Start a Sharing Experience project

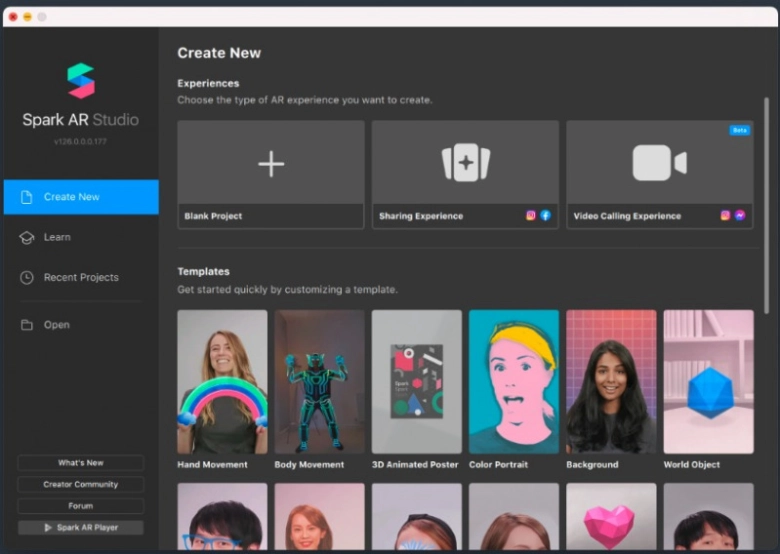[466, 175]
